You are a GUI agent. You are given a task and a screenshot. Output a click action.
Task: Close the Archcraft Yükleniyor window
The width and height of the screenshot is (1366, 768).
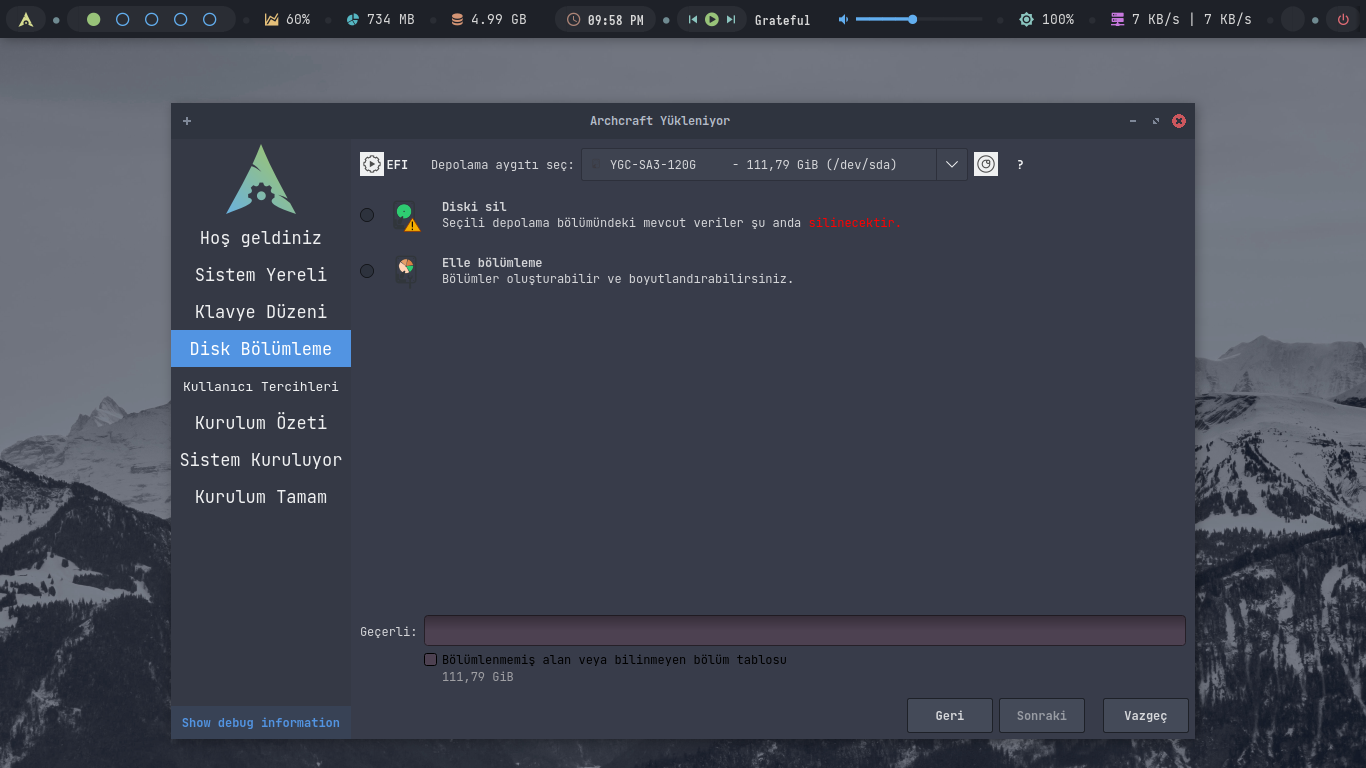(x=1179, y=121)
